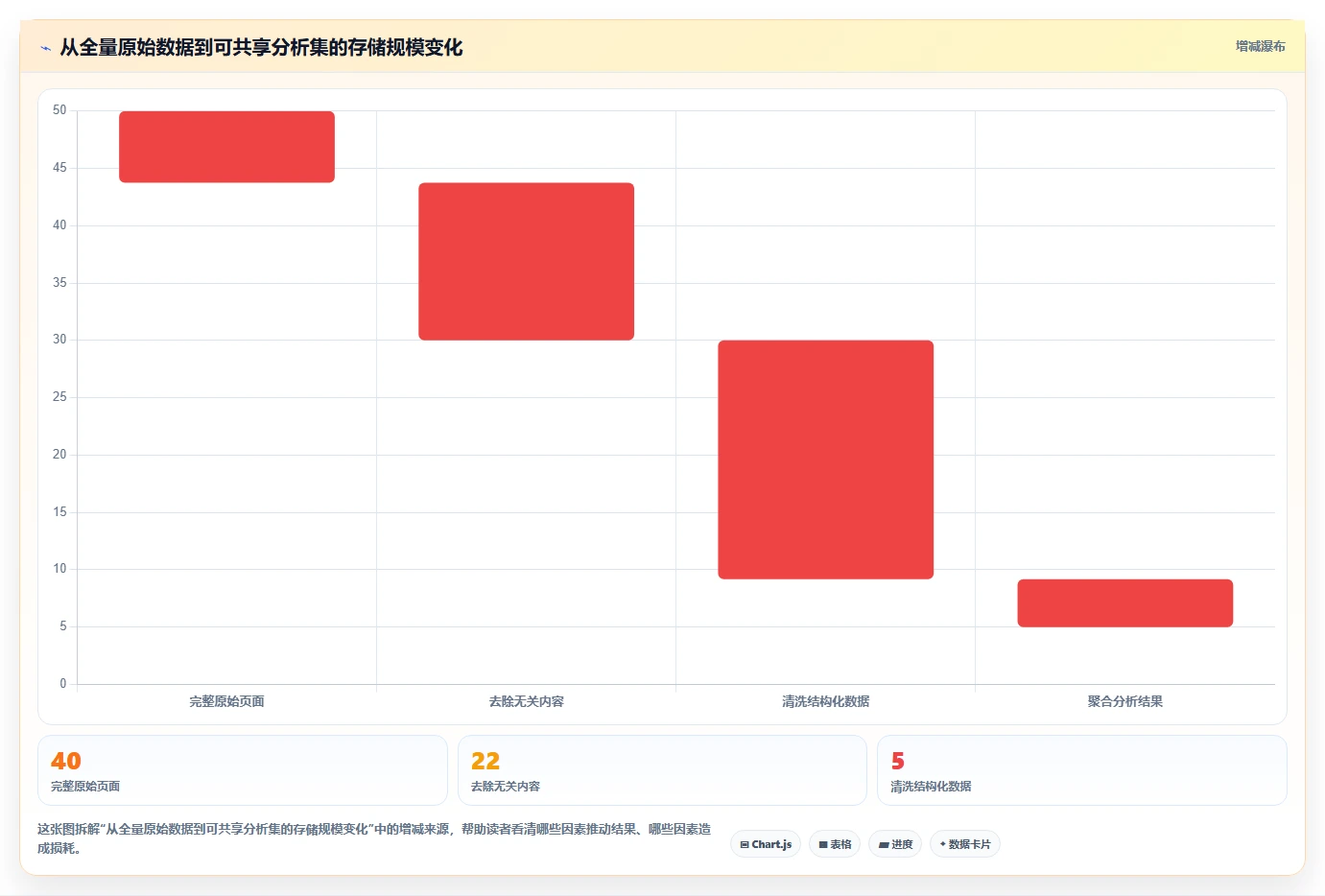
Task: Click the y-axis tick label 50
Action: 59,110
